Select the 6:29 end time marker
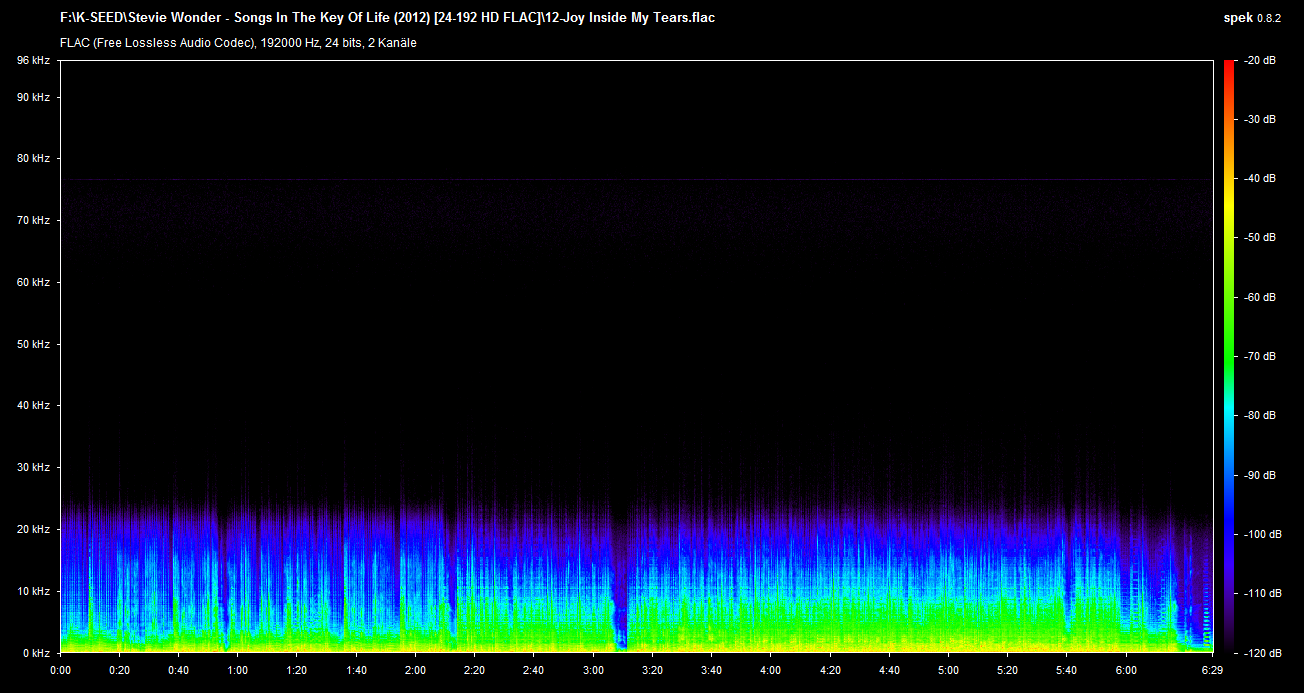This screenshot has width=1304, height=693. (x=1212, y=670)
